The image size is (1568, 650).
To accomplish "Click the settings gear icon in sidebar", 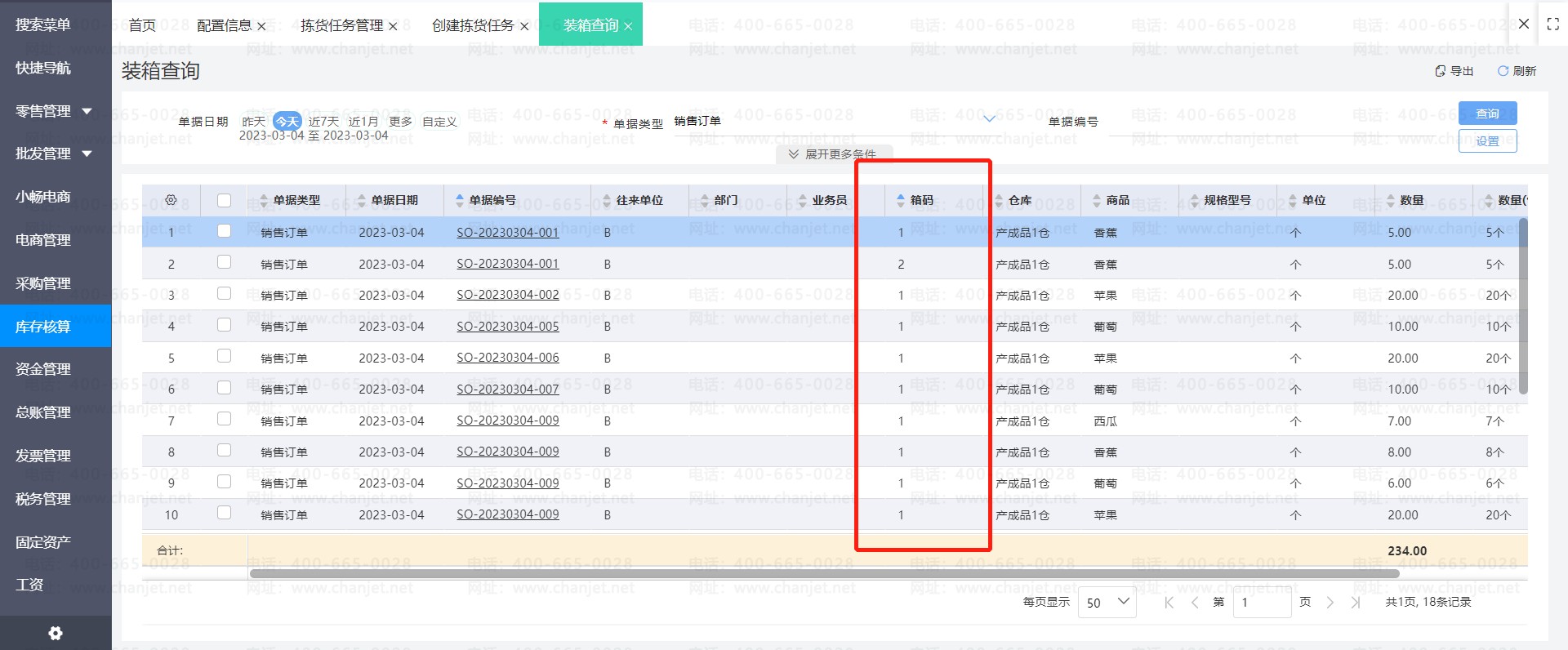I will coord(56,633).
